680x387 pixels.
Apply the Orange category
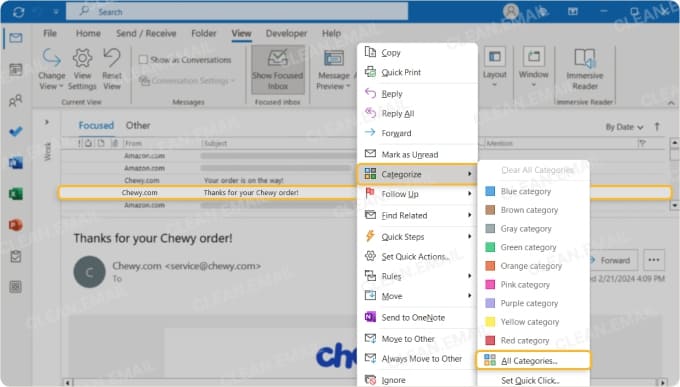coord(534,266)
